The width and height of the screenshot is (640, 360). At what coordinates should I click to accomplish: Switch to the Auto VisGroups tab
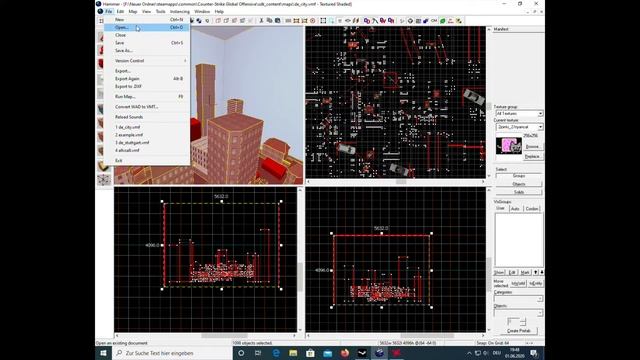point(515,209)
